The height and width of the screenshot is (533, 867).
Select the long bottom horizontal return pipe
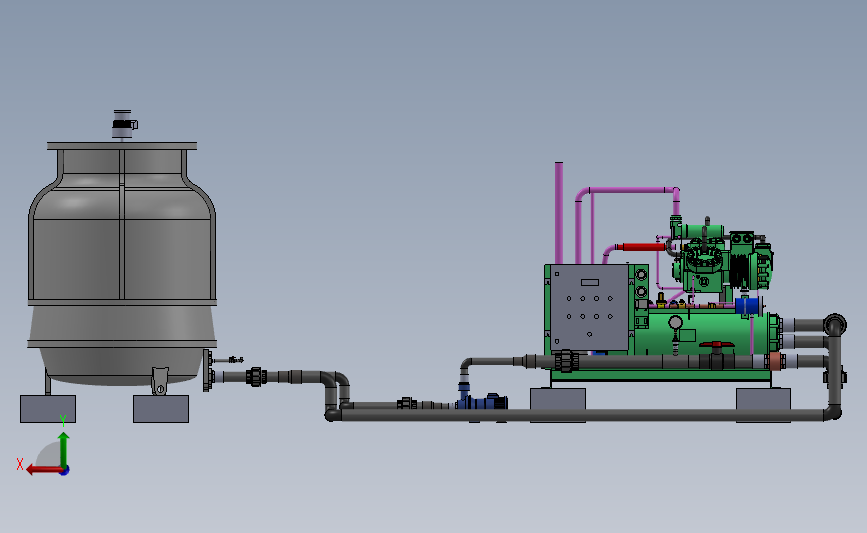point(581,415)
